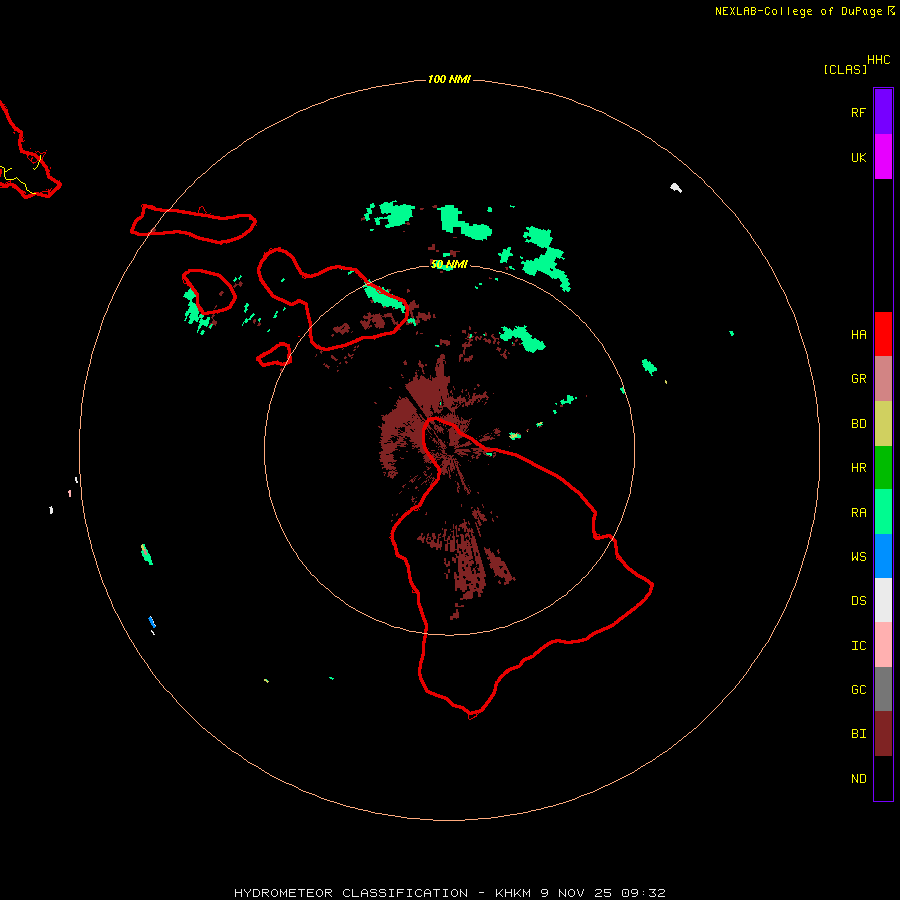Click the RA light green legend swatch
This screenshot has width=900, height=900.
[883, 512]
